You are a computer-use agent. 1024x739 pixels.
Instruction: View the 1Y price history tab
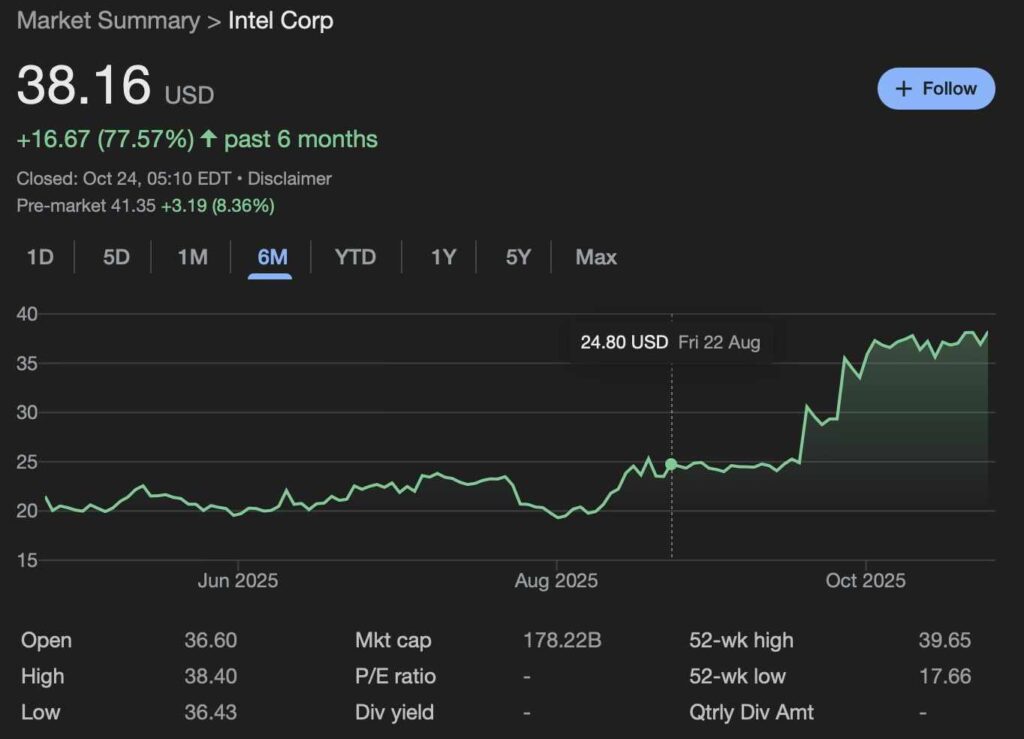point(443,257)
